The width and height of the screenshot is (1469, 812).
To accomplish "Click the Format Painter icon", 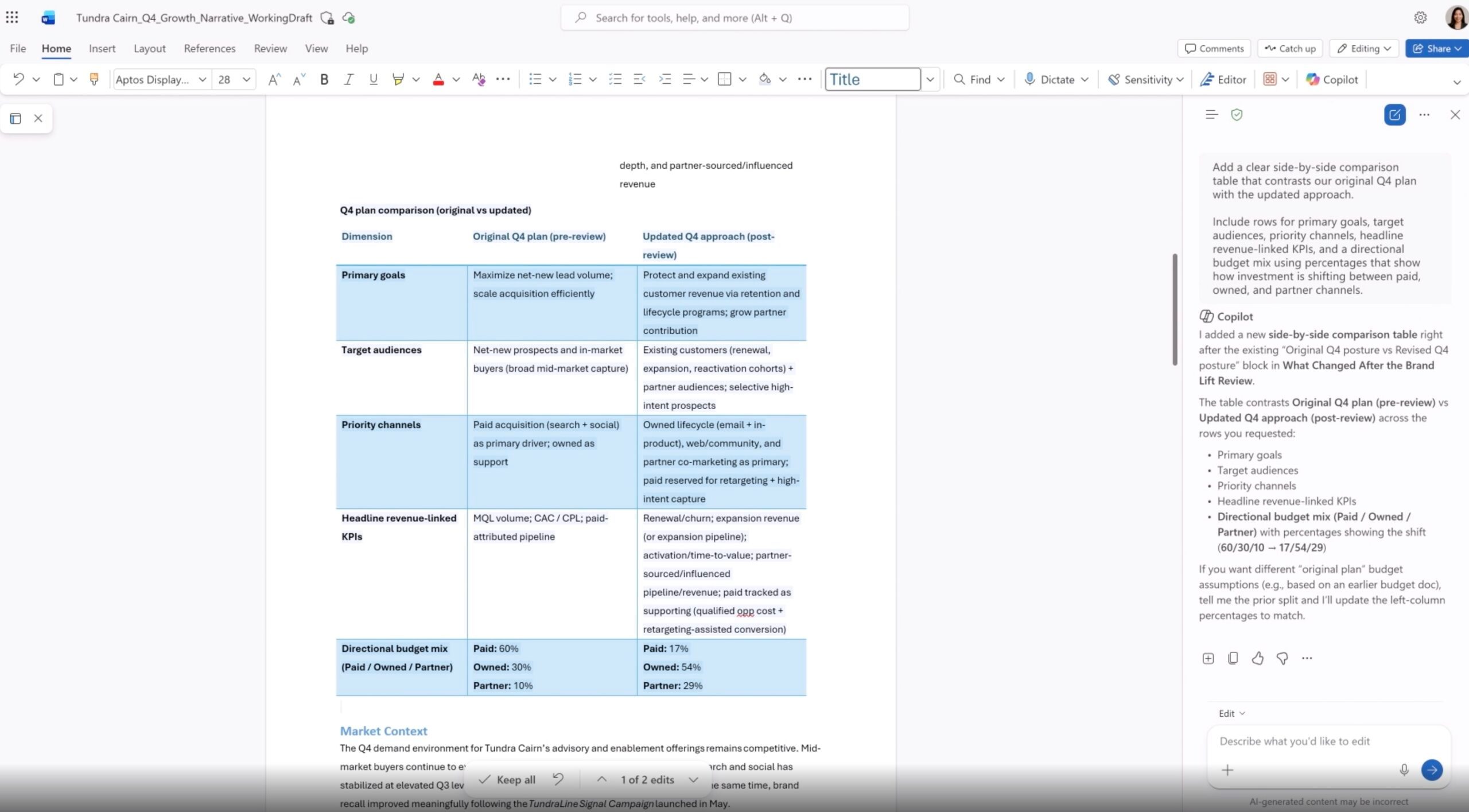I will (x=94, y=79).
